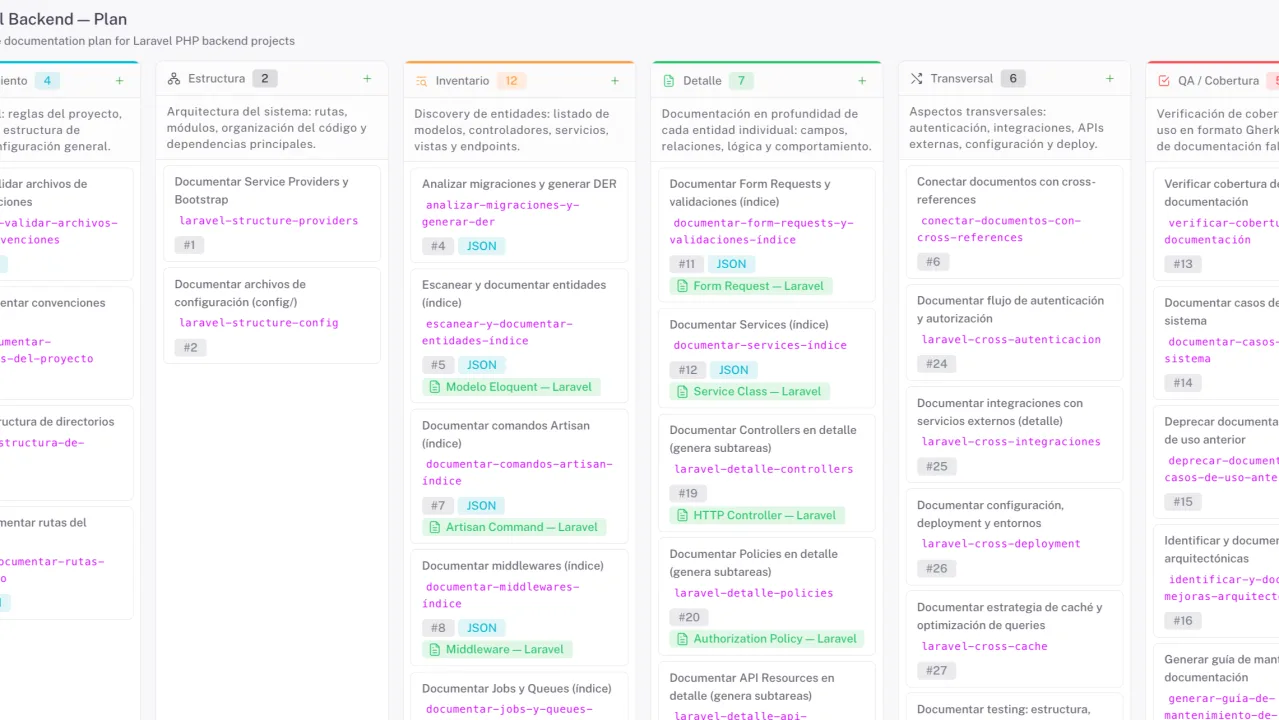Click the HTTP Controller — Laravel tag
This screenshot has width=1279, height=720.
point(757,515)
